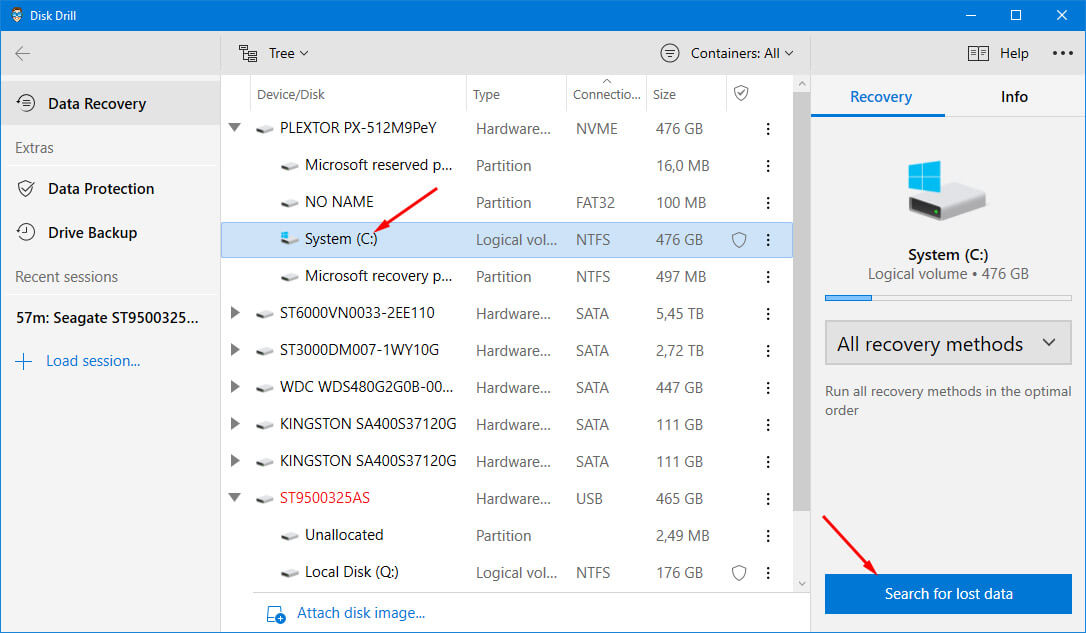
Task: Click Attach disk image link
Action: point(360,613)
